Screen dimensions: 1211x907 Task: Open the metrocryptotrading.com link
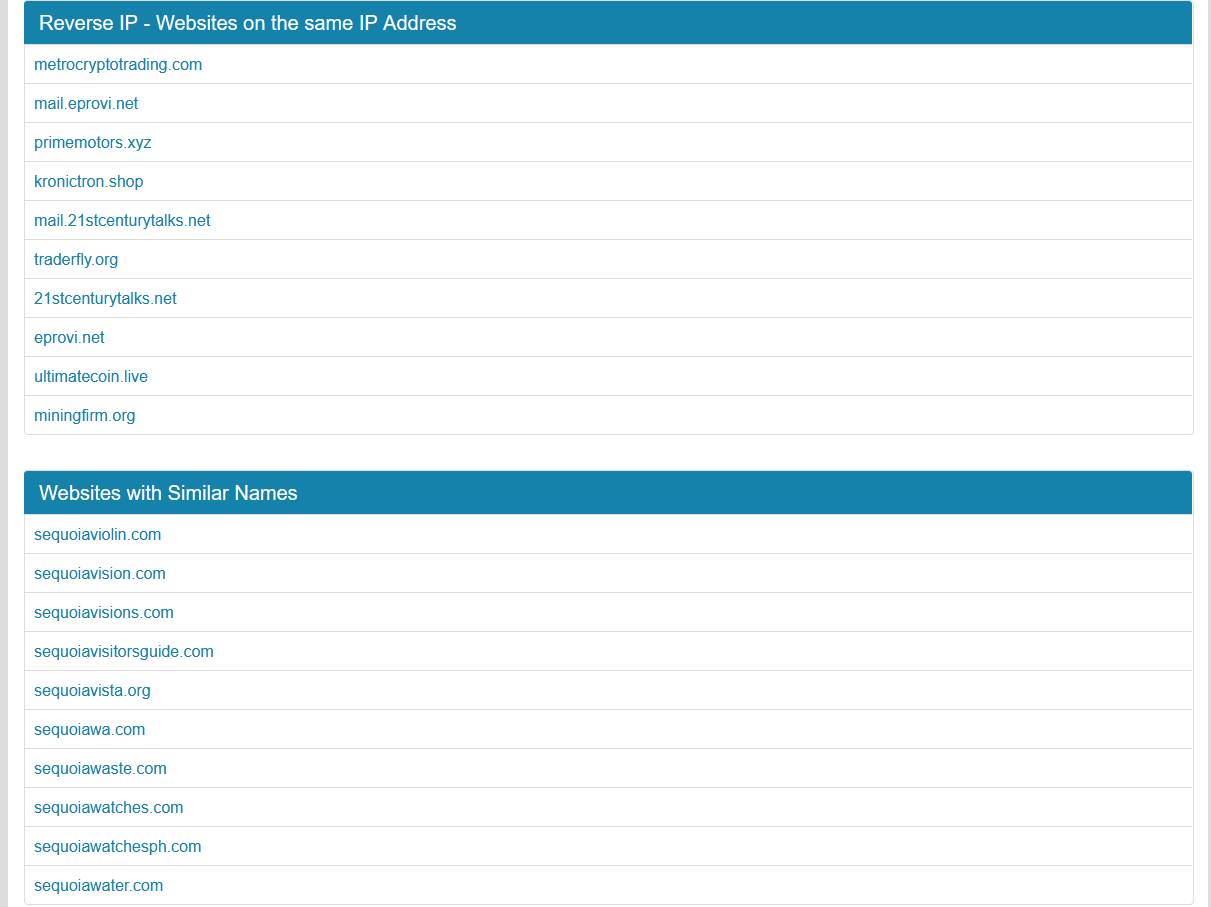coord(118,64)
